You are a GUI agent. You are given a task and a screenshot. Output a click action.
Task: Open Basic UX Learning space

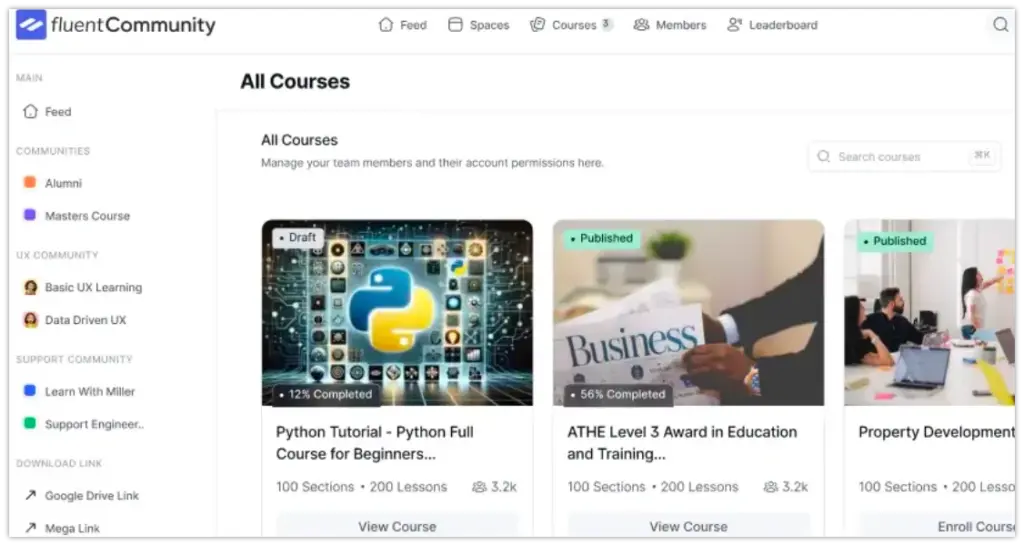coord(83,287)
